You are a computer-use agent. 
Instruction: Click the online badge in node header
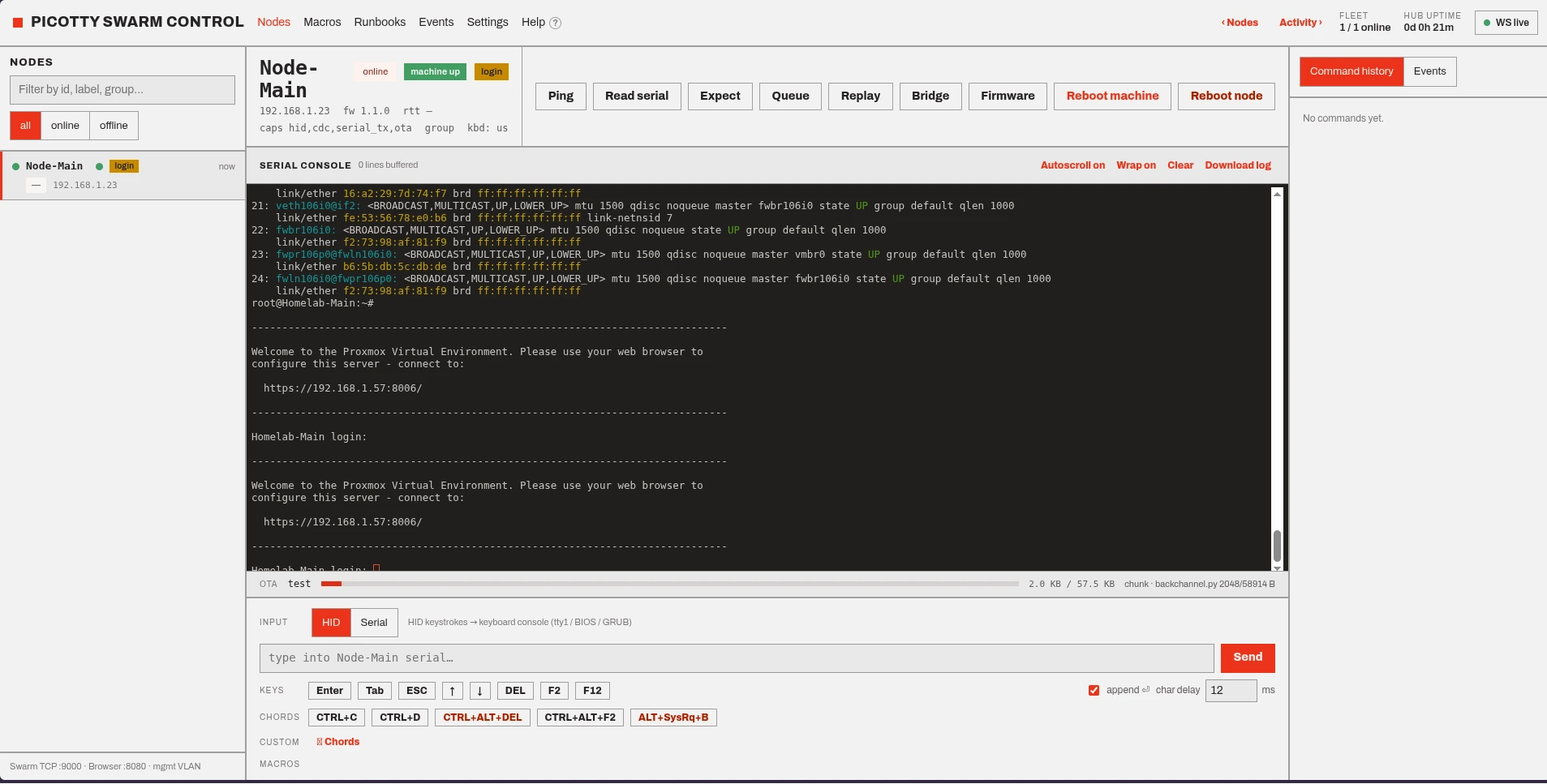375,71
